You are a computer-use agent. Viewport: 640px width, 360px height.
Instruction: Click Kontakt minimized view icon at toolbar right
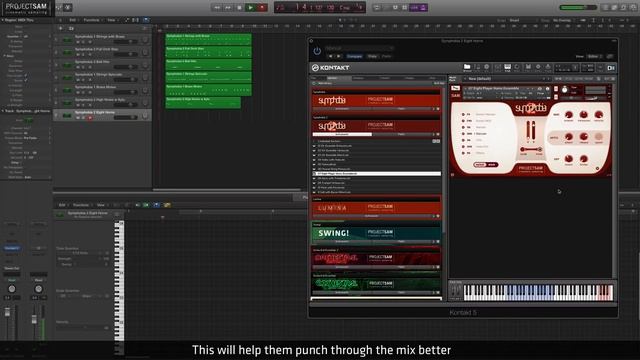coord(611,68)
